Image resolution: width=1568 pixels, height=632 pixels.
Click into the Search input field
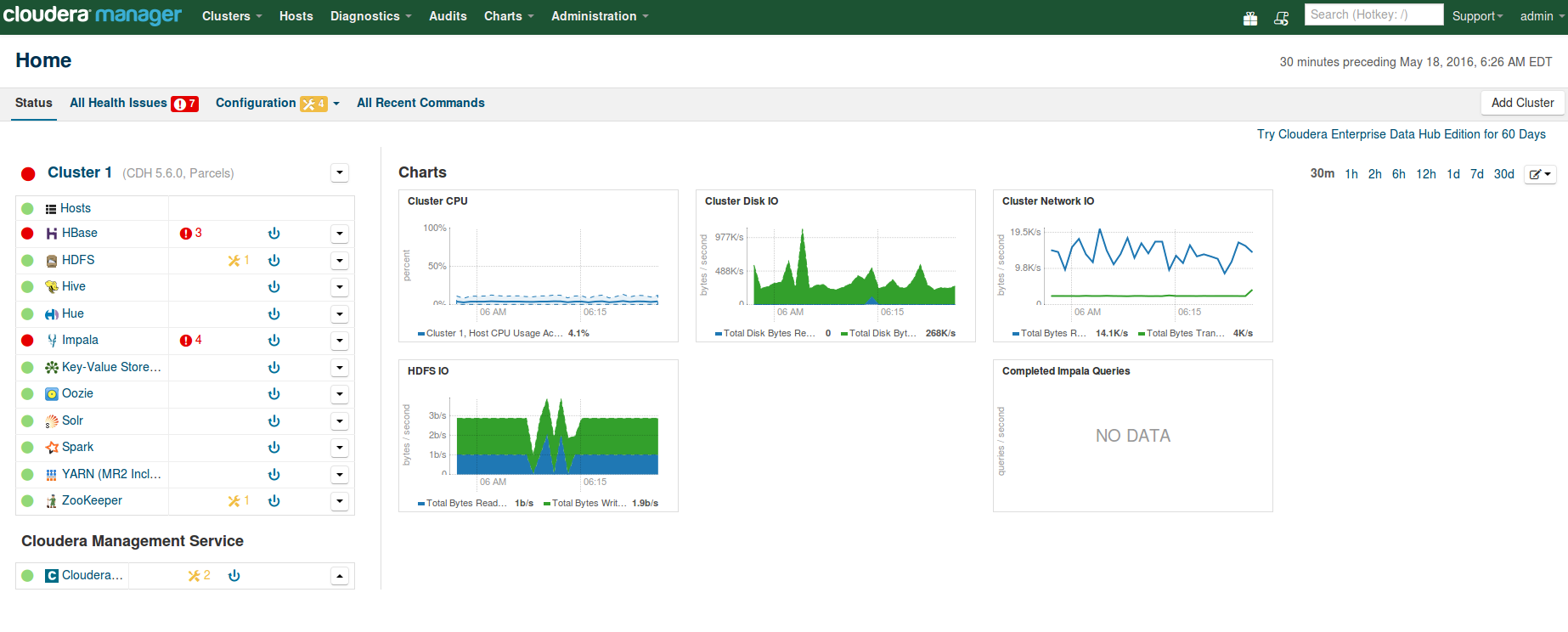coord(1373,14)
